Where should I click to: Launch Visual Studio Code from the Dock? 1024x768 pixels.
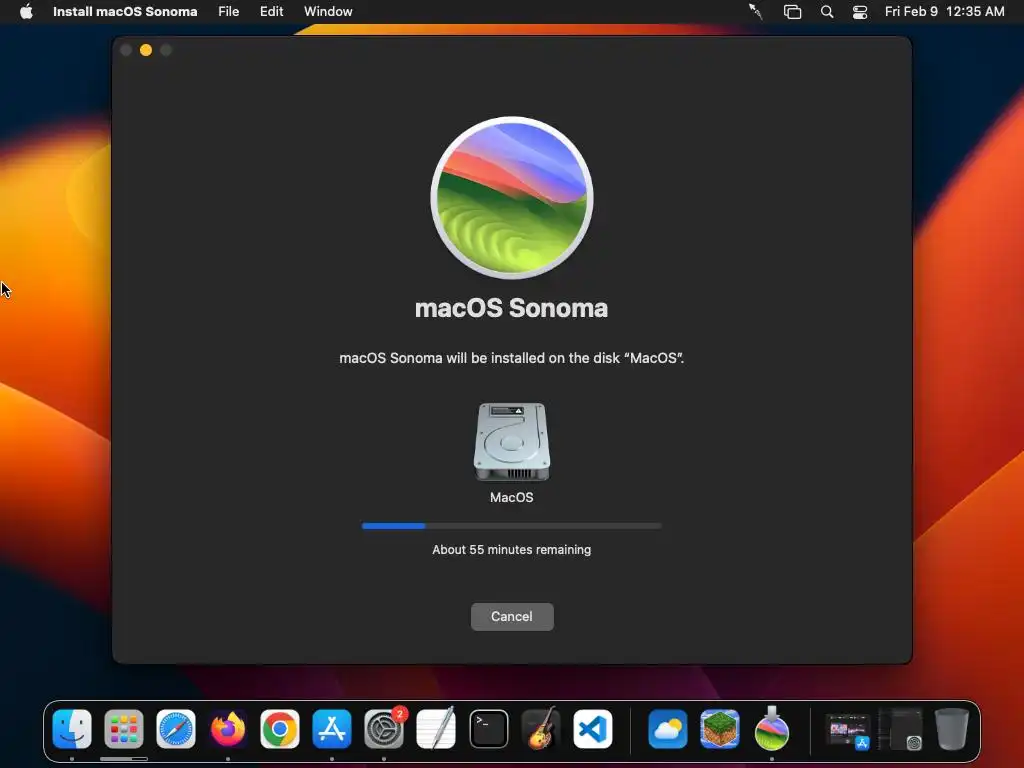(x=593, y=729)
